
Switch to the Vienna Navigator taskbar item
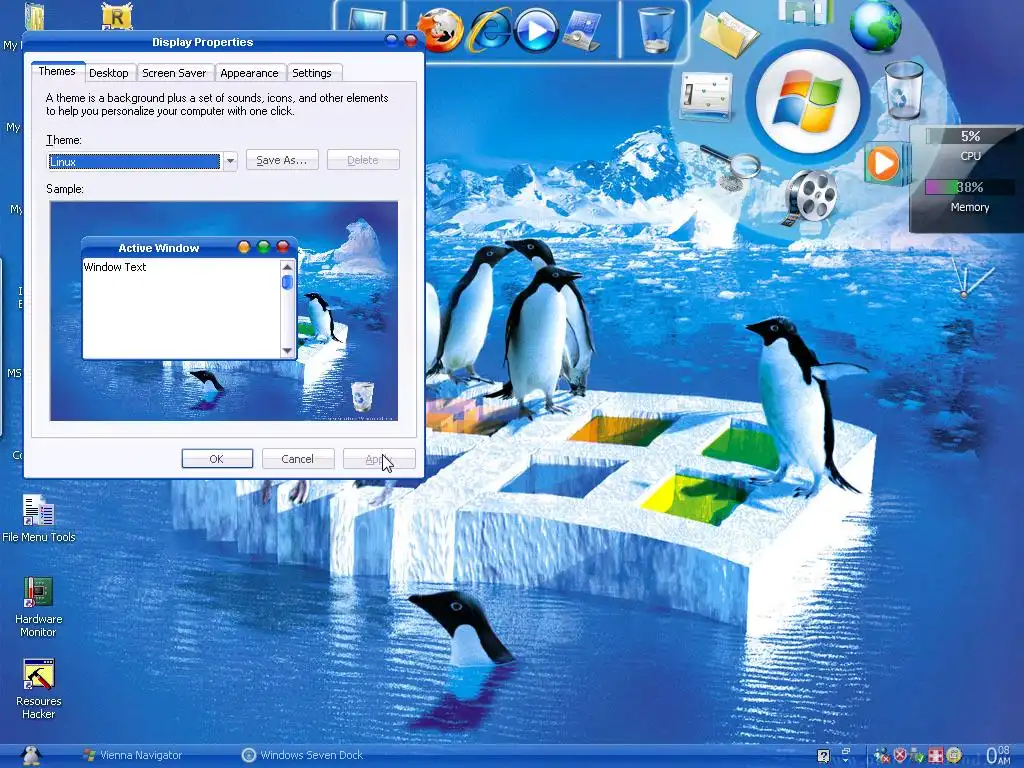pos(133,756)
